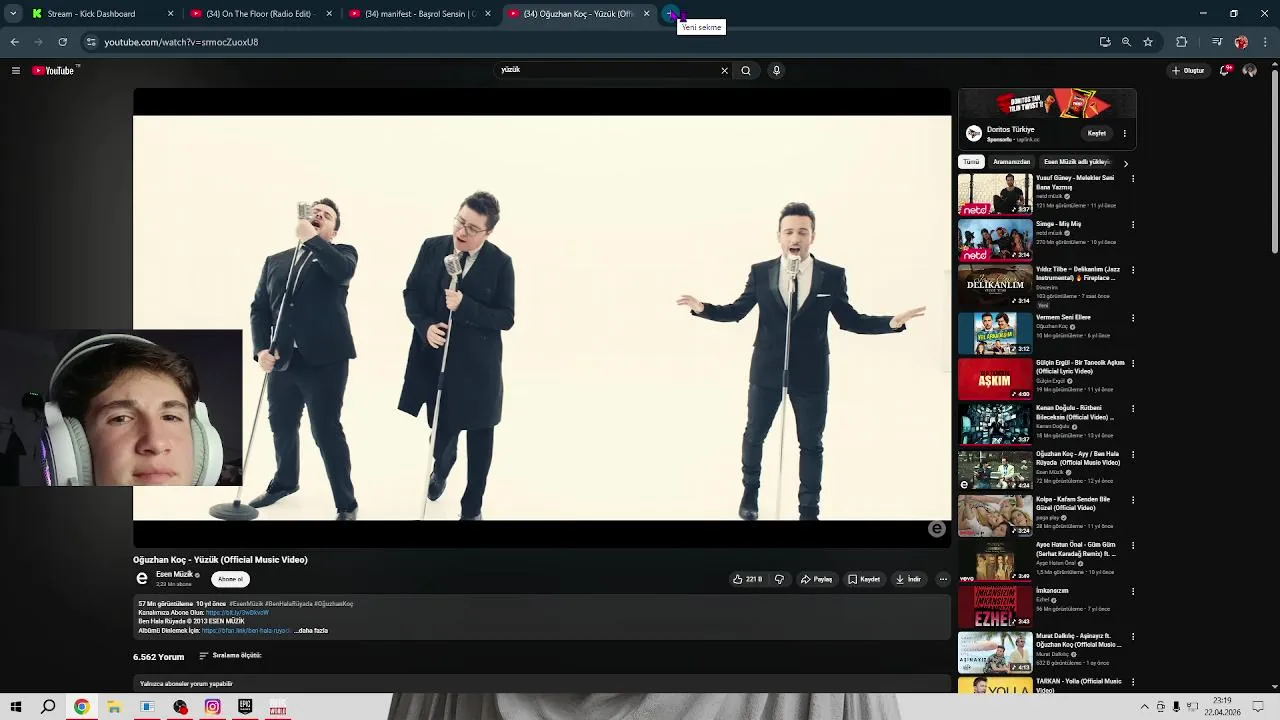Open more actions menu under the video
Viewport: 1280px width, 720px height.
[942, 579]
